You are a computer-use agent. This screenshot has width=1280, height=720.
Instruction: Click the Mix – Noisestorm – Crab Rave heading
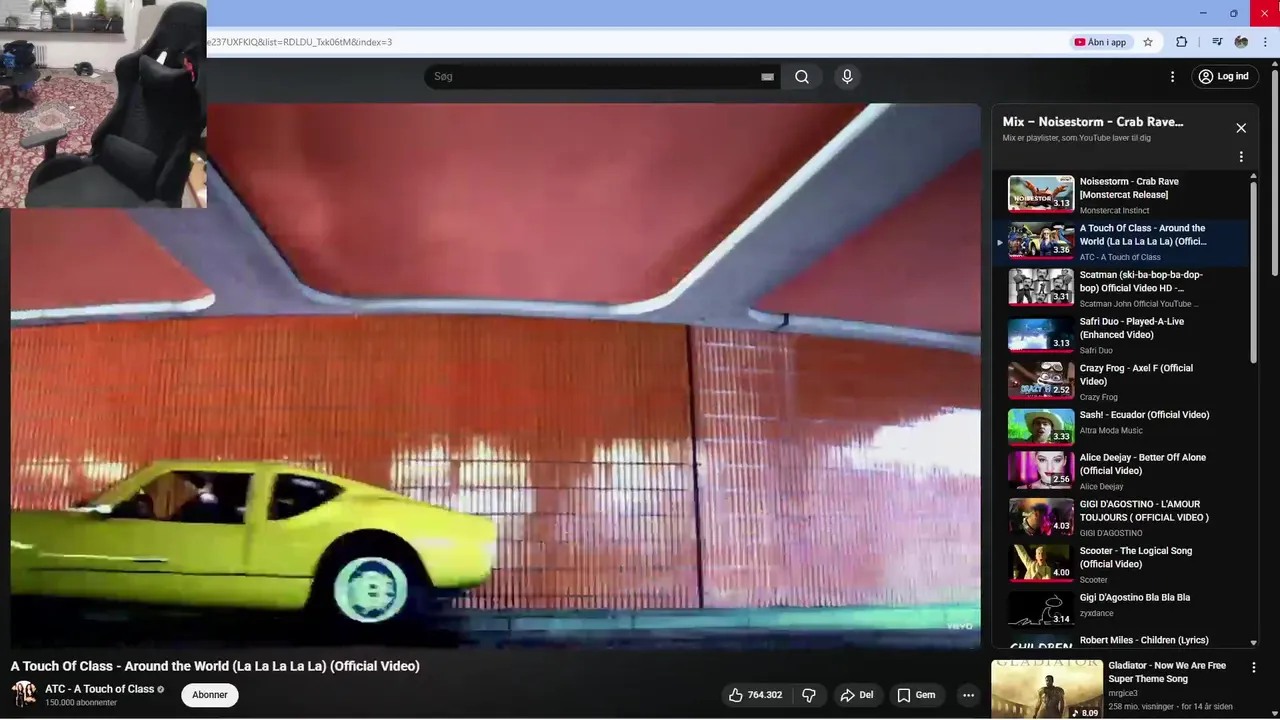tap(1093, 122)
